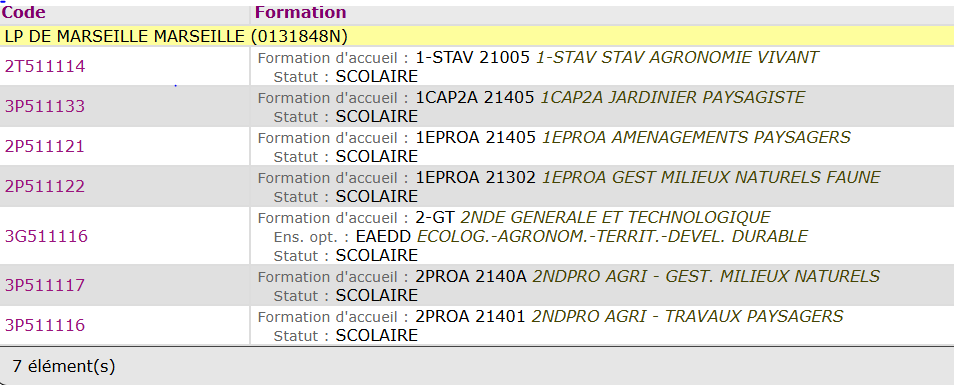The height and width of the screenshot is (385, 954).
Task: Click SCOLAIRE status in the 3P511116 row
Action: pyautogui.click(x=377, y=335)
